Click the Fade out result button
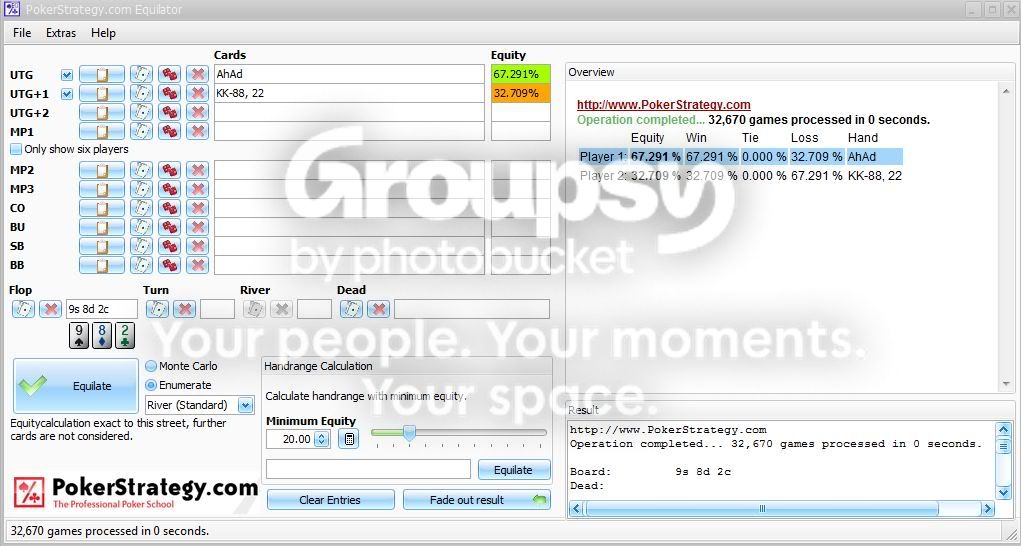Image resolution: width=1021 pixels, height=546 pixels. pos(477,500)
